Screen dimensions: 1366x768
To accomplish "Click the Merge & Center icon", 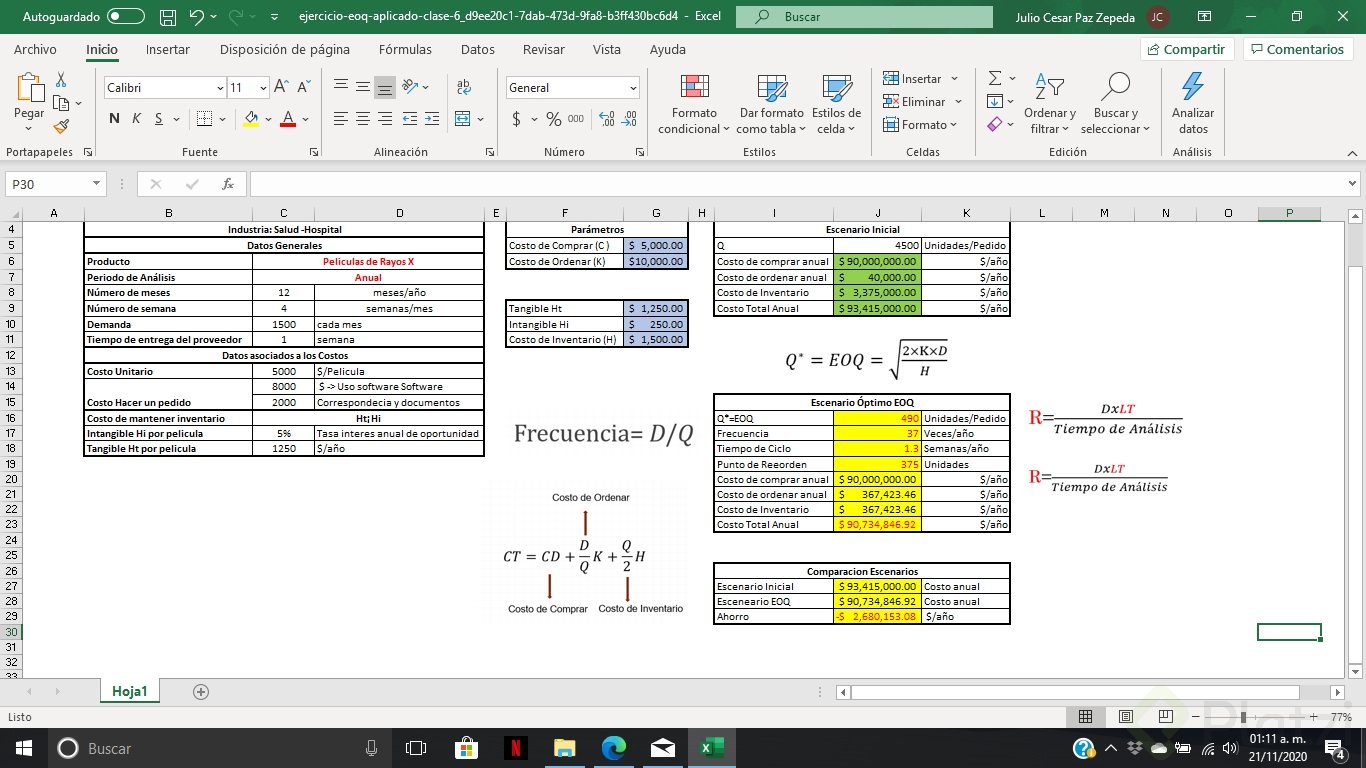I will (462, 119).
